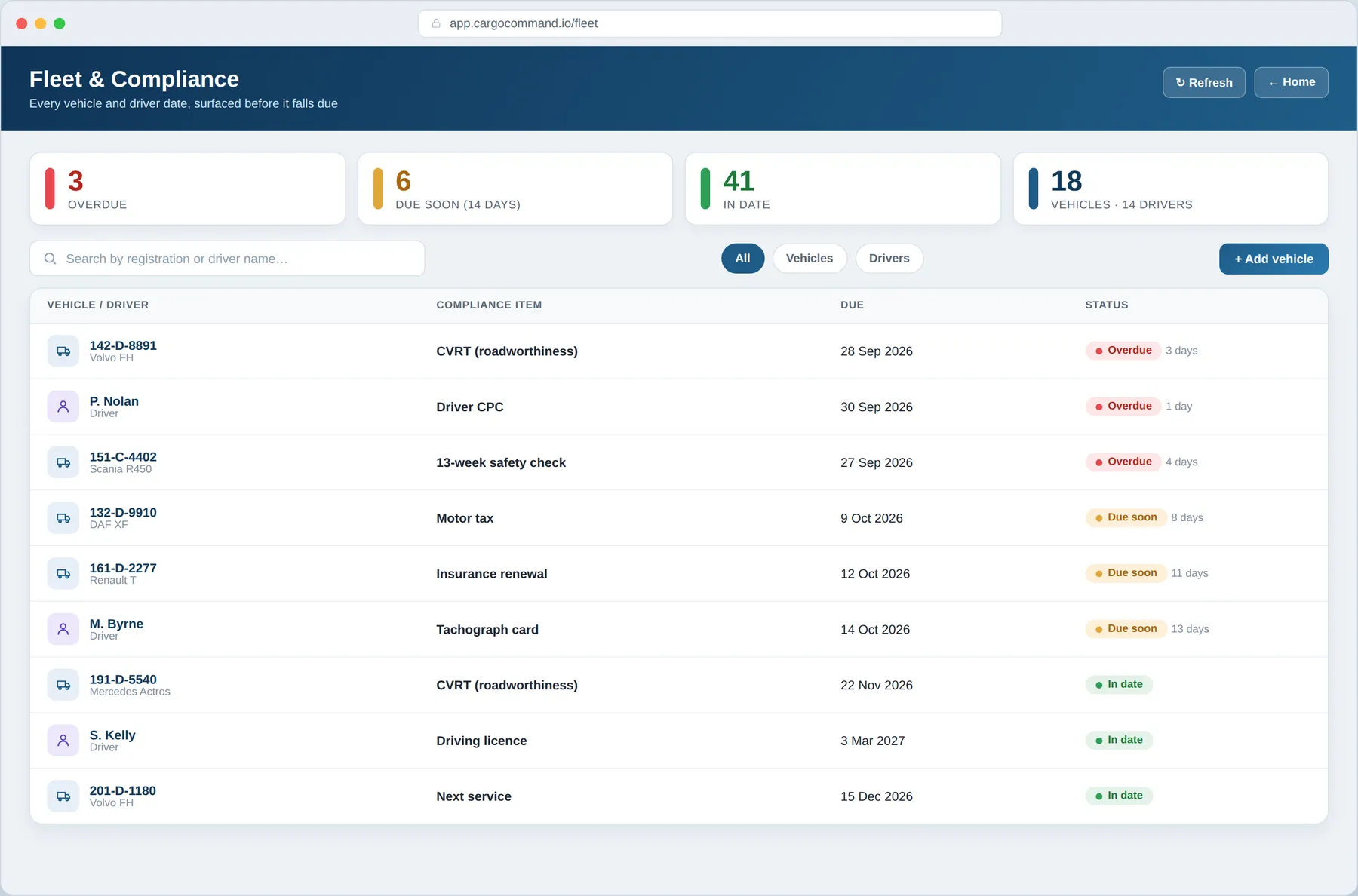Click the padlock icon in the address bar
1358x896 pixels.
pos(436,23)
